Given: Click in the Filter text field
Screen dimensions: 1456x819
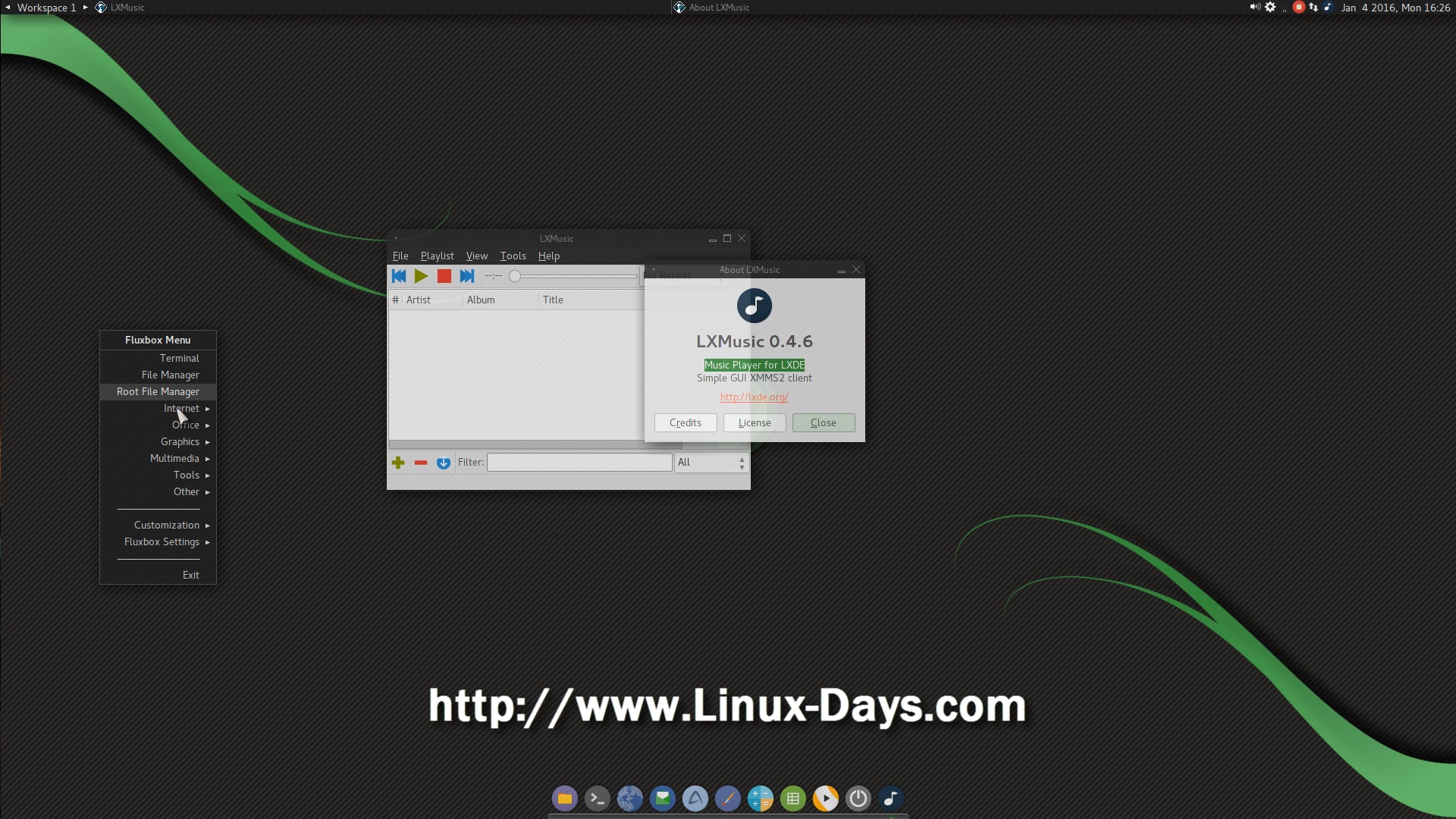Looking at the screenshot, I should tap(579, 463).
